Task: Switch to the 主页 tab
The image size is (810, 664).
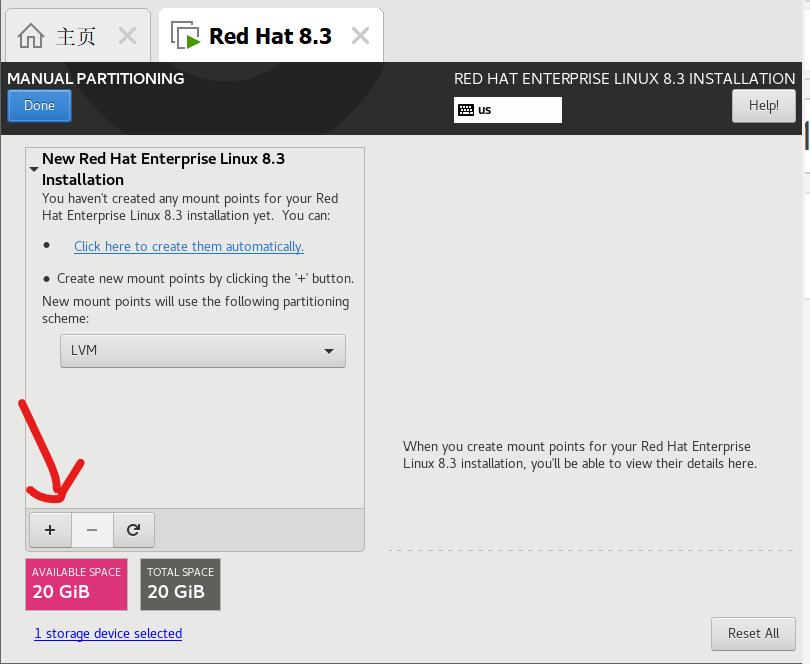Action: point(77,34)
